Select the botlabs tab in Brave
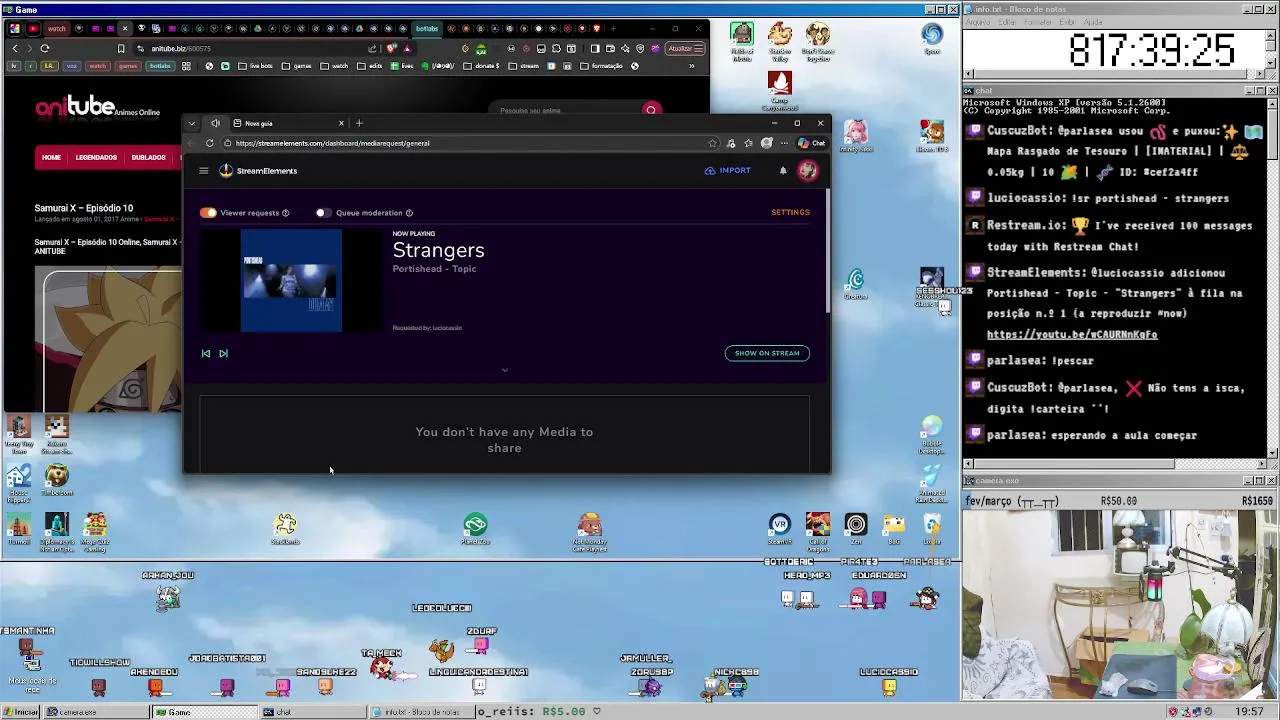Screen dimensions: 1280x720 click(427, 28)
